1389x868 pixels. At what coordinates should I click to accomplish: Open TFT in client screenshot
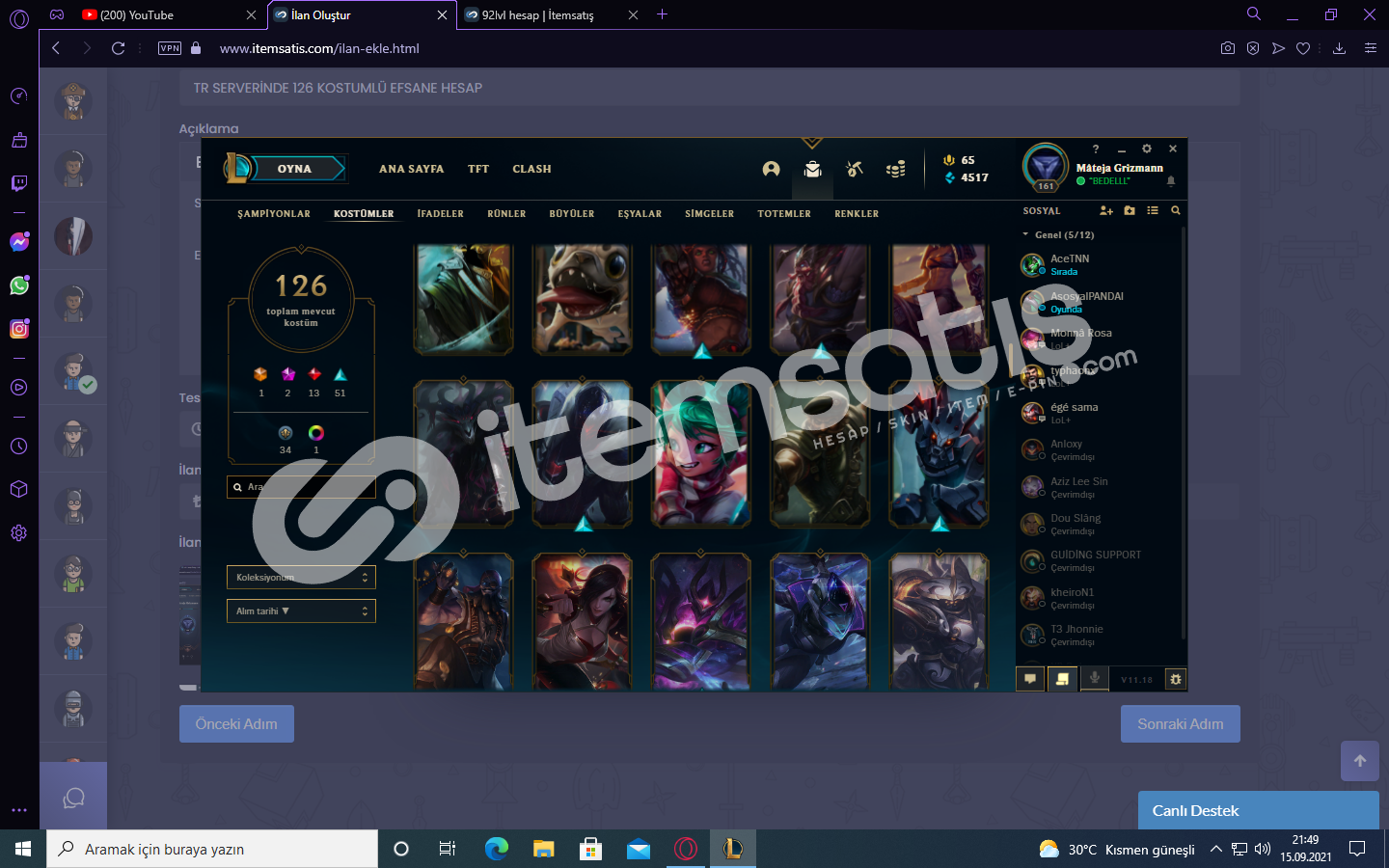click(x=478, y=169)
